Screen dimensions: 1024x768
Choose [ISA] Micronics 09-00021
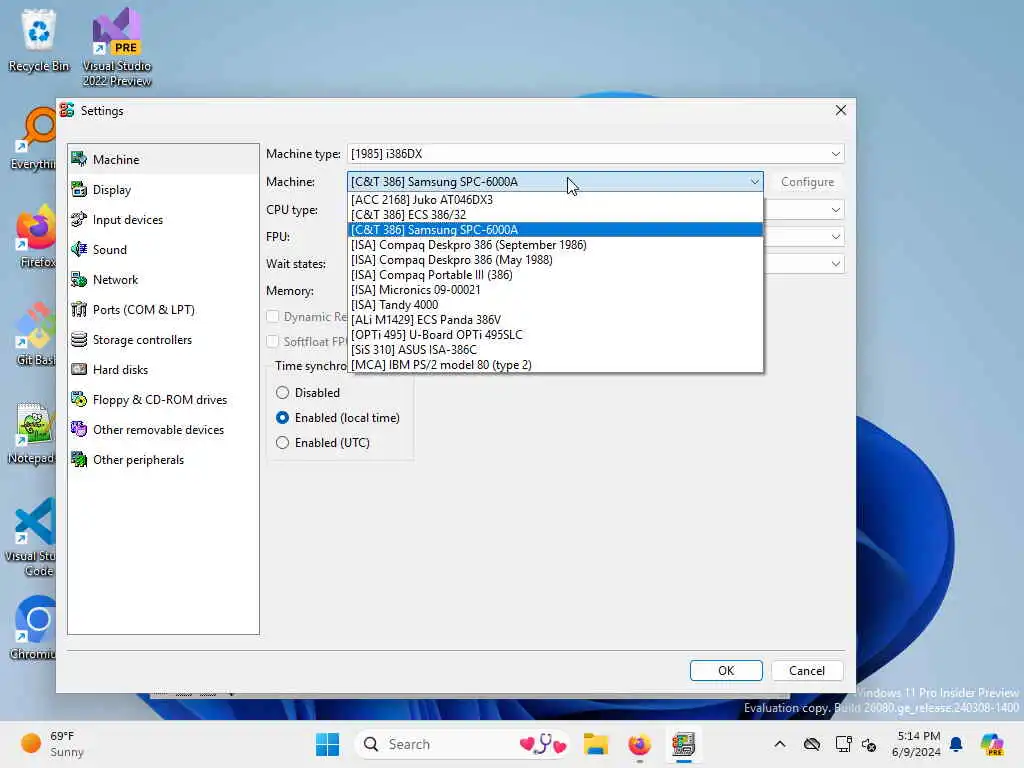[x=555, y=290]
